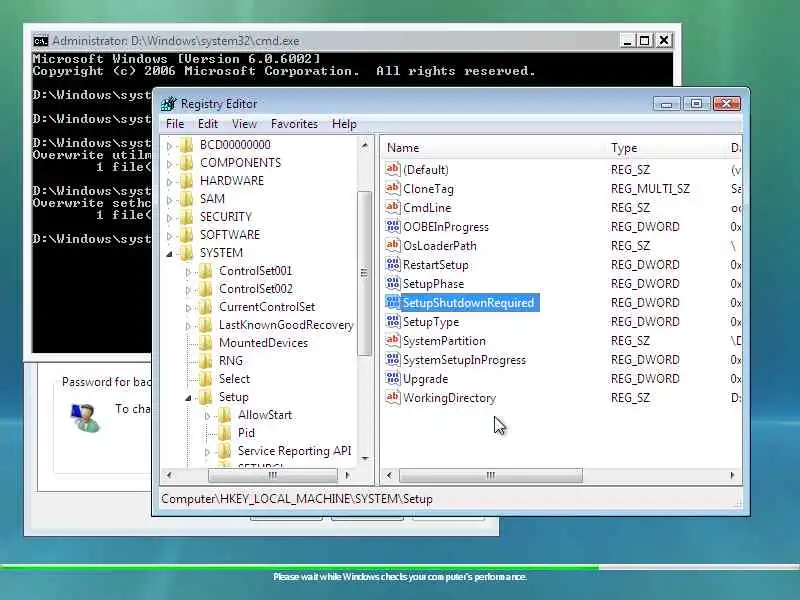Select the CurrentControlSet tree key
The width and height of the screenshot is (800, 600).
click(267, 307)
